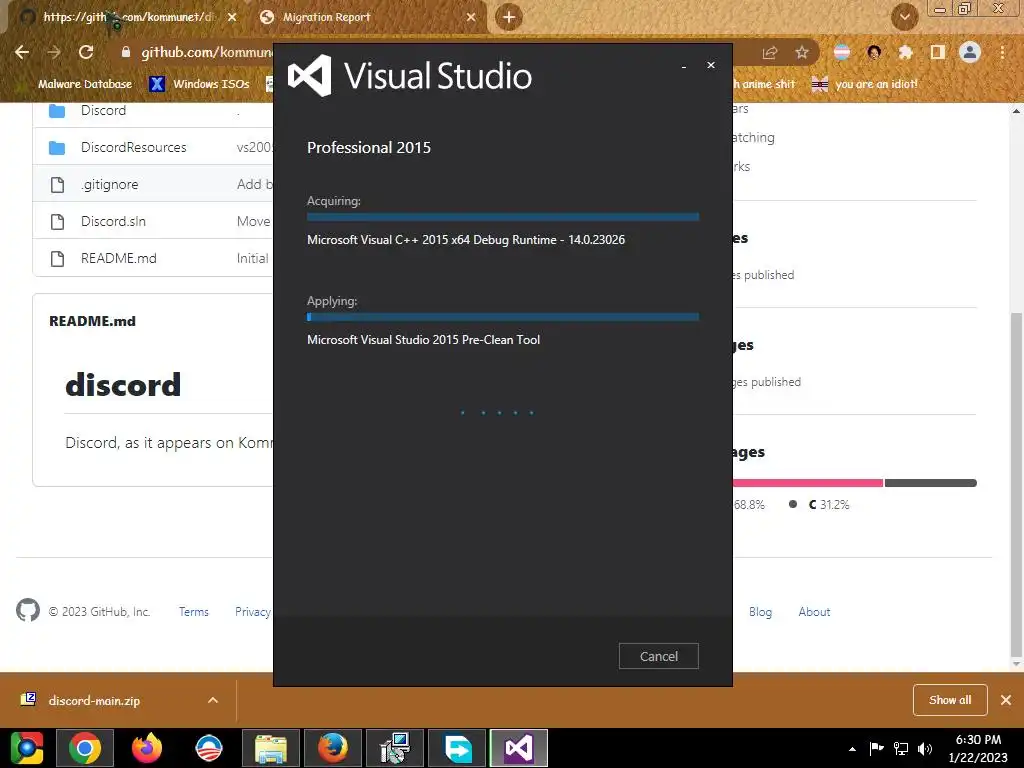Minimize the Visual Studio installer window
This screenshot has height=768, width=1024.
pos(684,66)
